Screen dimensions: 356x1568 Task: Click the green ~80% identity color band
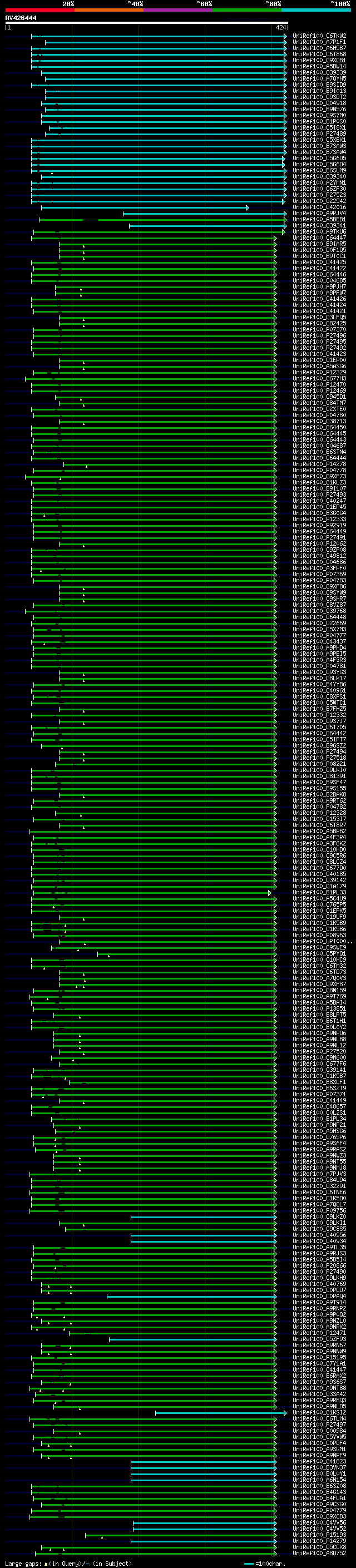pyautogui.click(x=247, y=10)
